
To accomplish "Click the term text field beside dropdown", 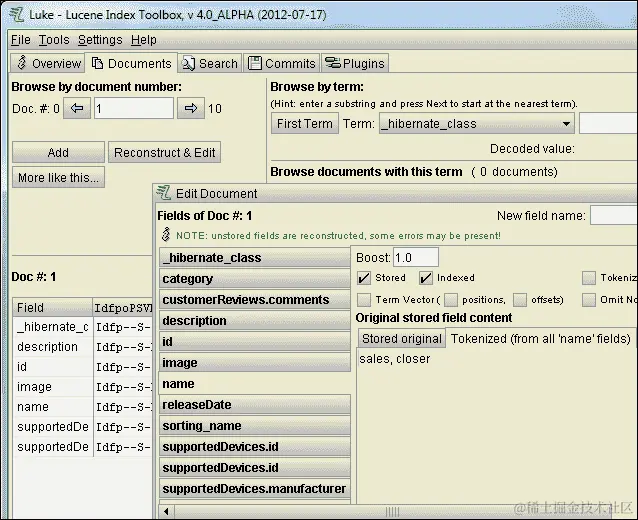I will tap(608, 123).
